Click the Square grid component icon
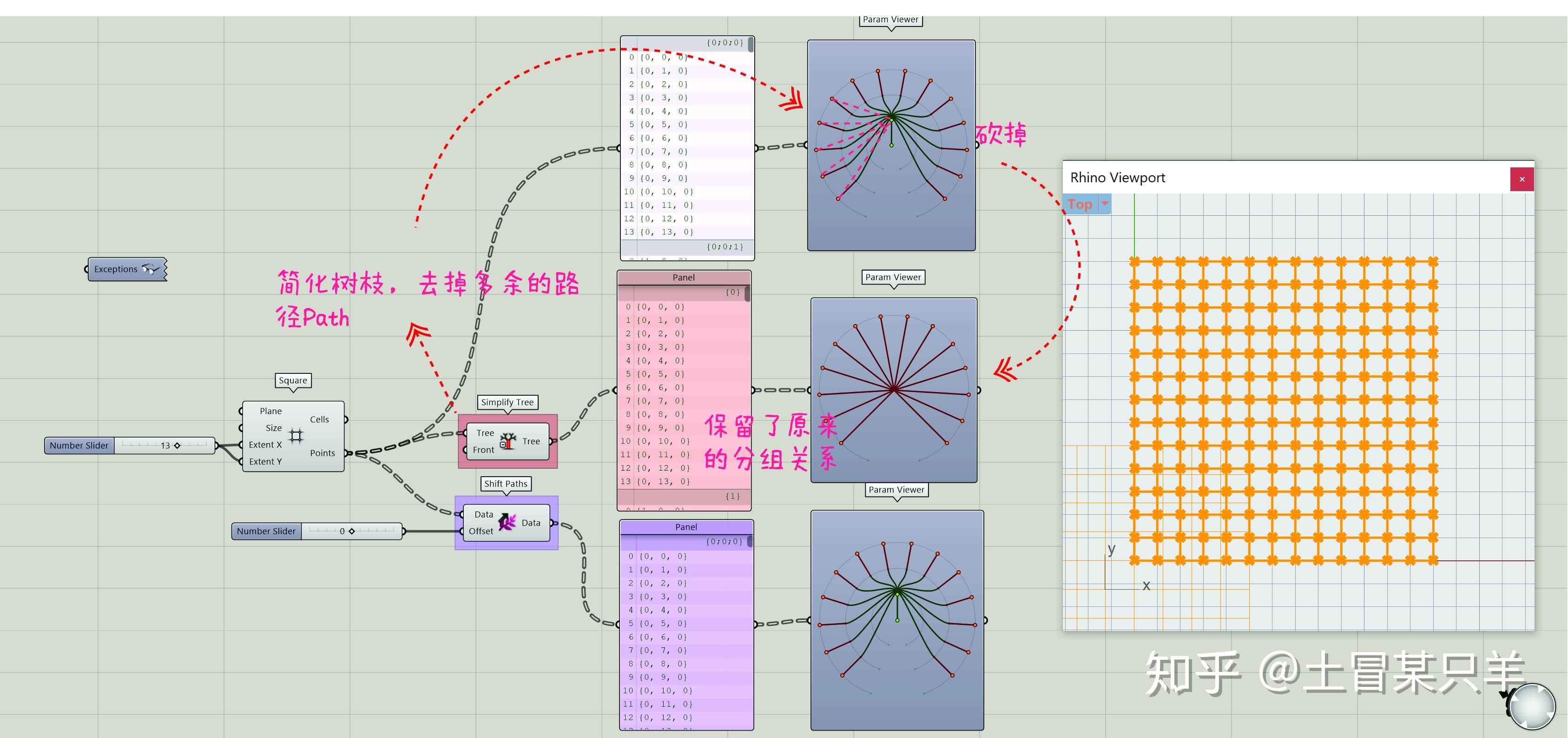This screenshot has width=1568, height=738. click(x=296, y=435)
